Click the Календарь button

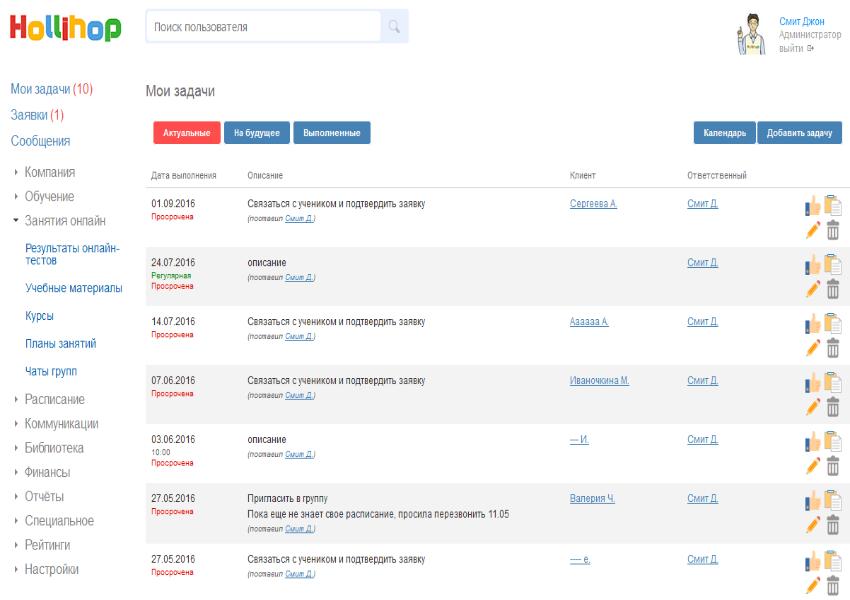tap(724, 133)
